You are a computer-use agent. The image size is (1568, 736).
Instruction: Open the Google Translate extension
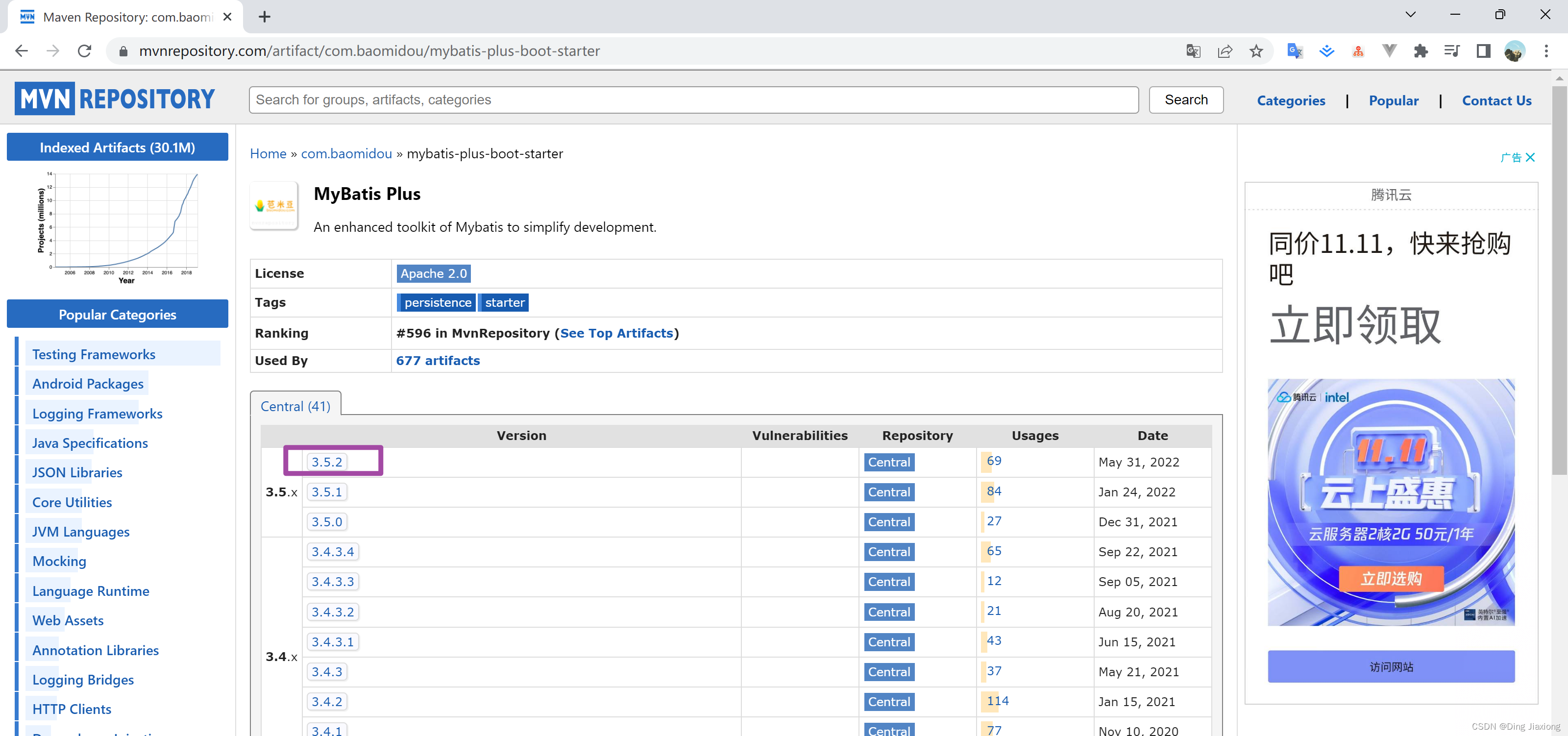1294,51
